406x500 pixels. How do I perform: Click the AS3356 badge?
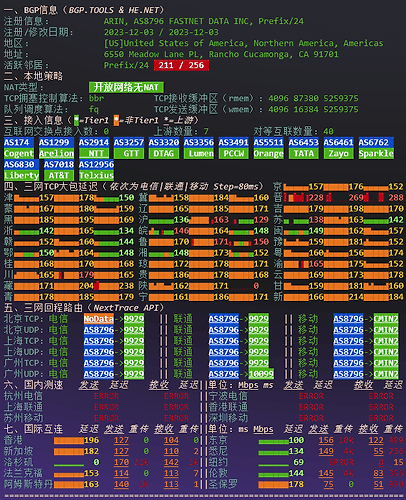click(x=199, y=142)
